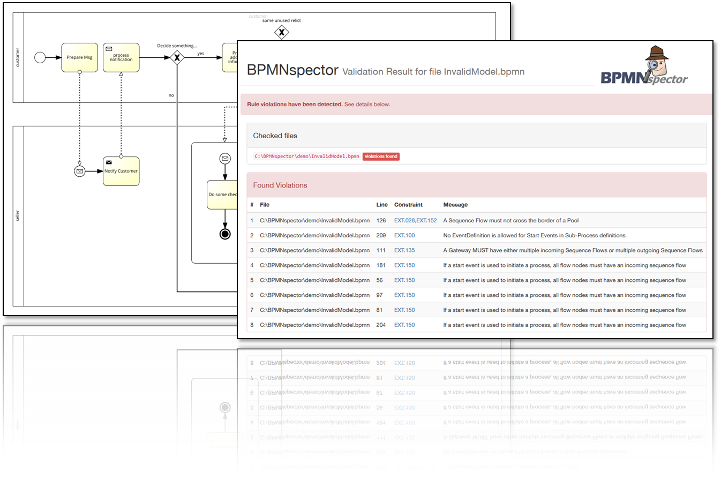This screenshot has height=492, width=721.
Task: Click the customer pool label in diagram
Action: point(18,57)
